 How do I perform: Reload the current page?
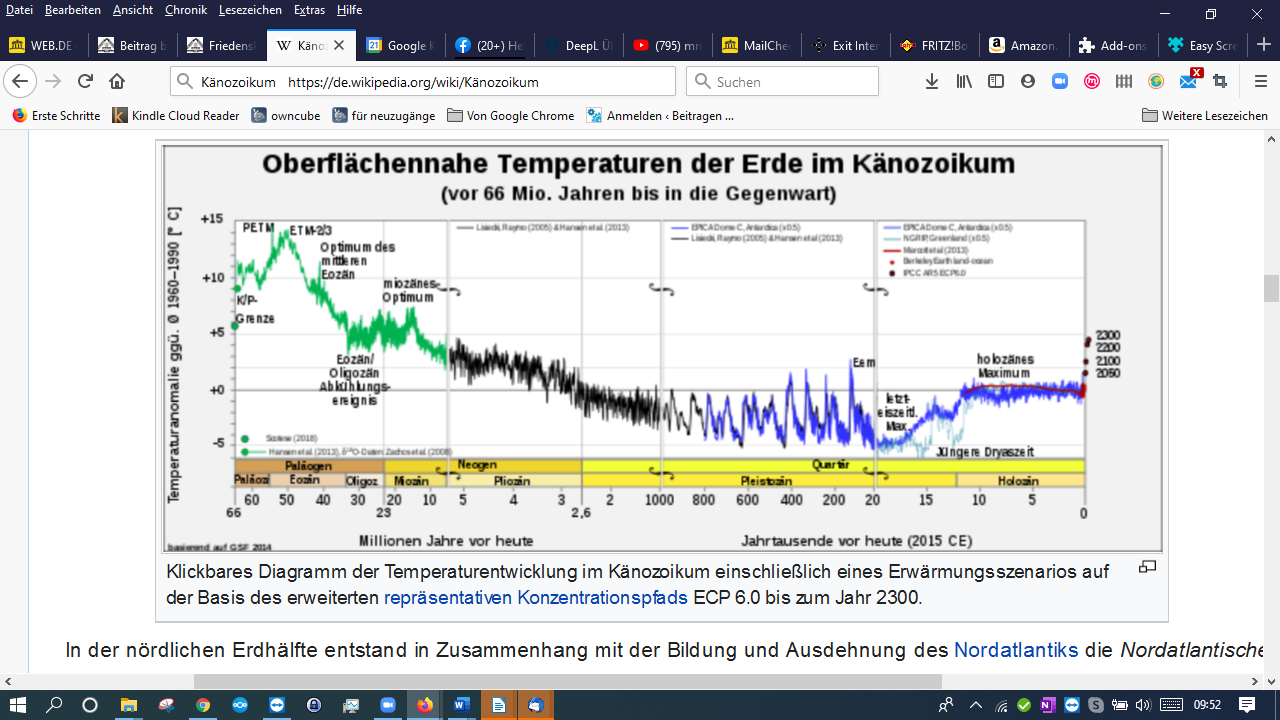click(85, 81)
